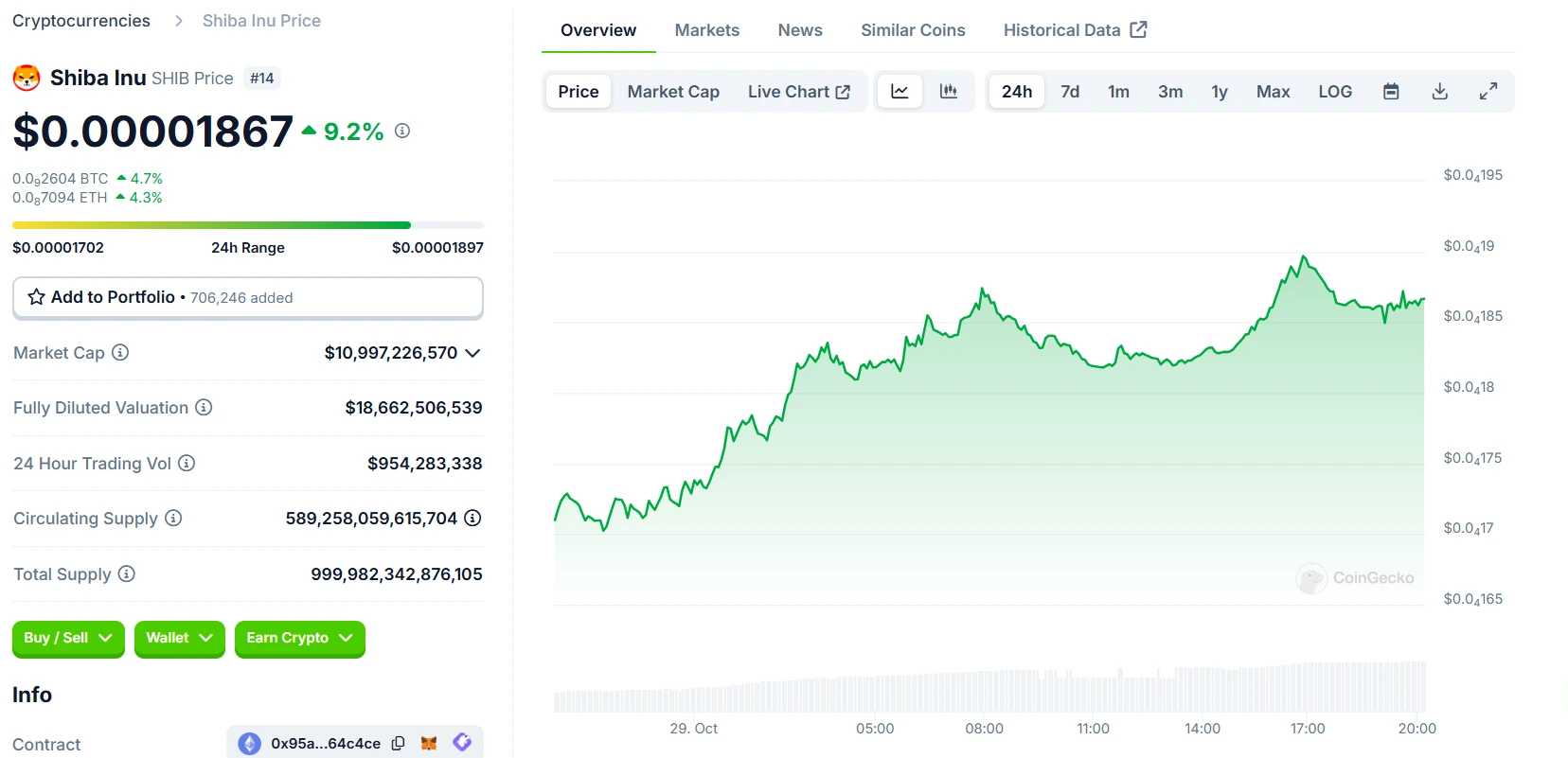The width and height of the screenshot is (1568, 758).
Task: Open Historical Data external link icon
Action: (1139, 29)
